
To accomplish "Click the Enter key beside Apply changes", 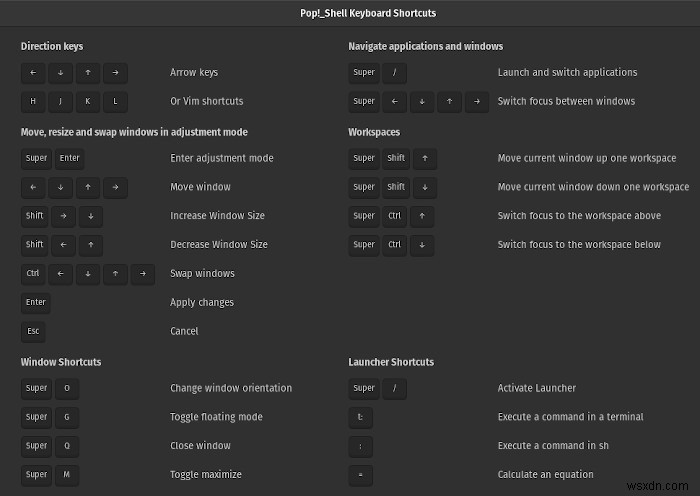I will click(x=36, y=302).
